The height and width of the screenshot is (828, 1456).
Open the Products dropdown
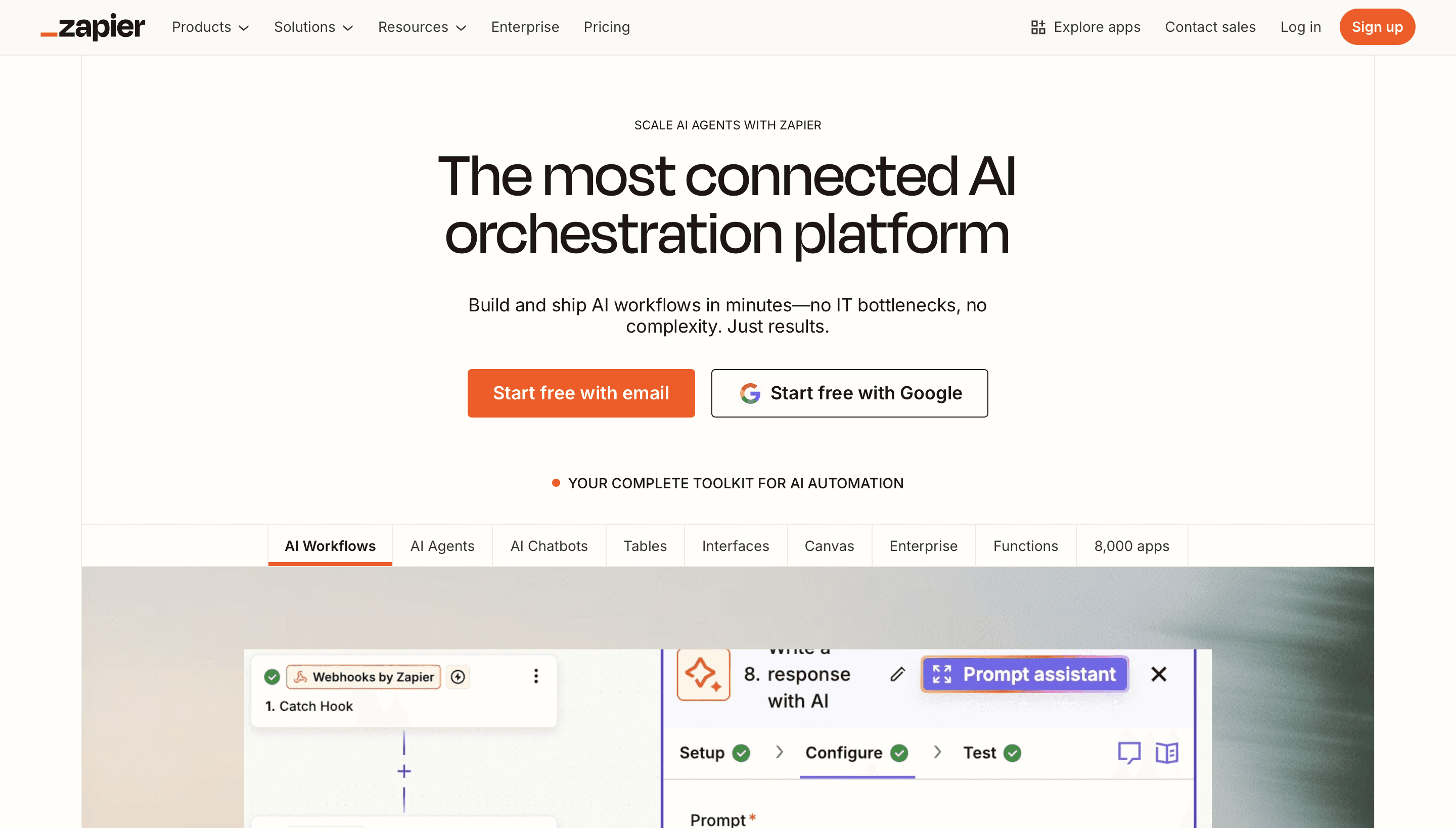[x=210, y=27]
